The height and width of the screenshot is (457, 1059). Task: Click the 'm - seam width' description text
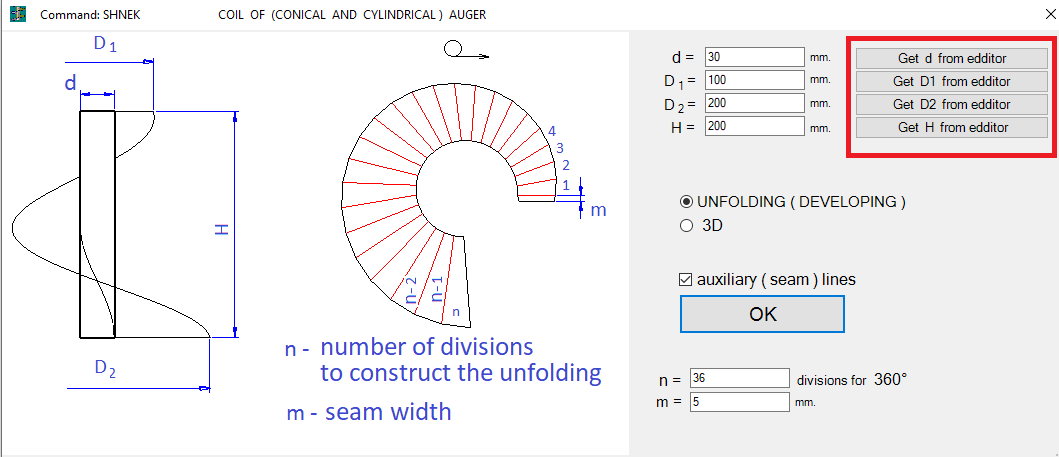[369, 412]
